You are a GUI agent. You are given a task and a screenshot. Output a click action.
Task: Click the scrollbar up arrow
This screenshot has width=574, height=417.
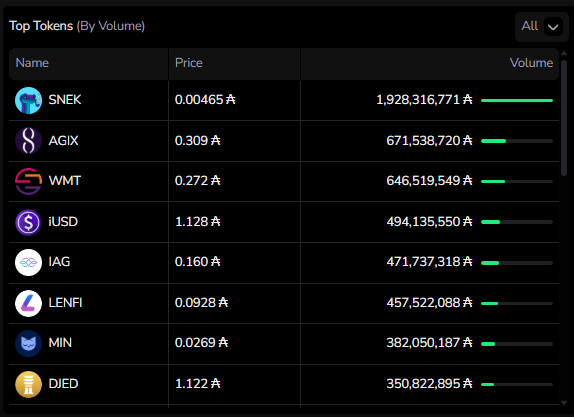tap(564, 53)
